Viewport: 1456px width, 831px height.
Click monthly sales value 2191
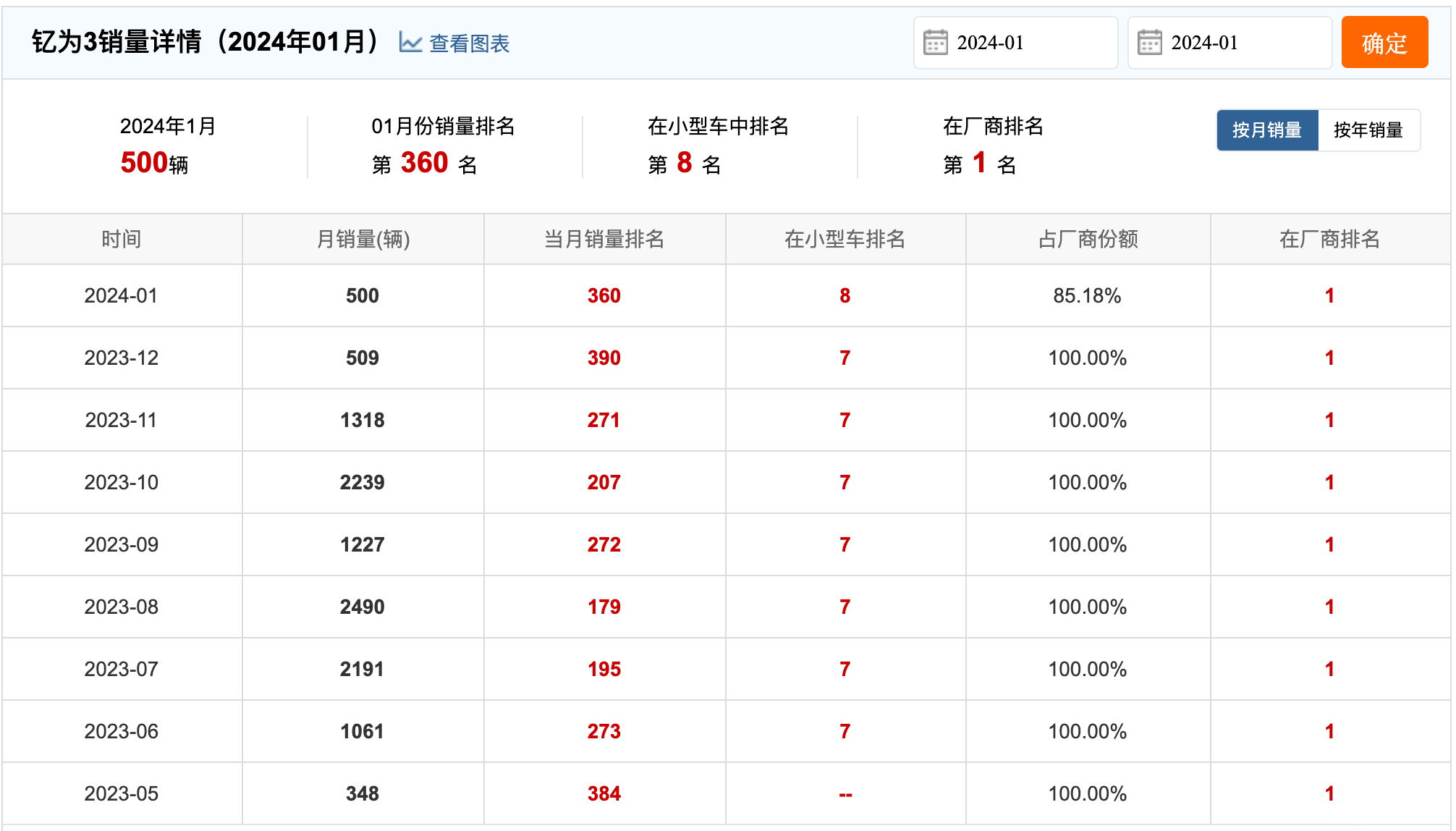coord(363,669)
